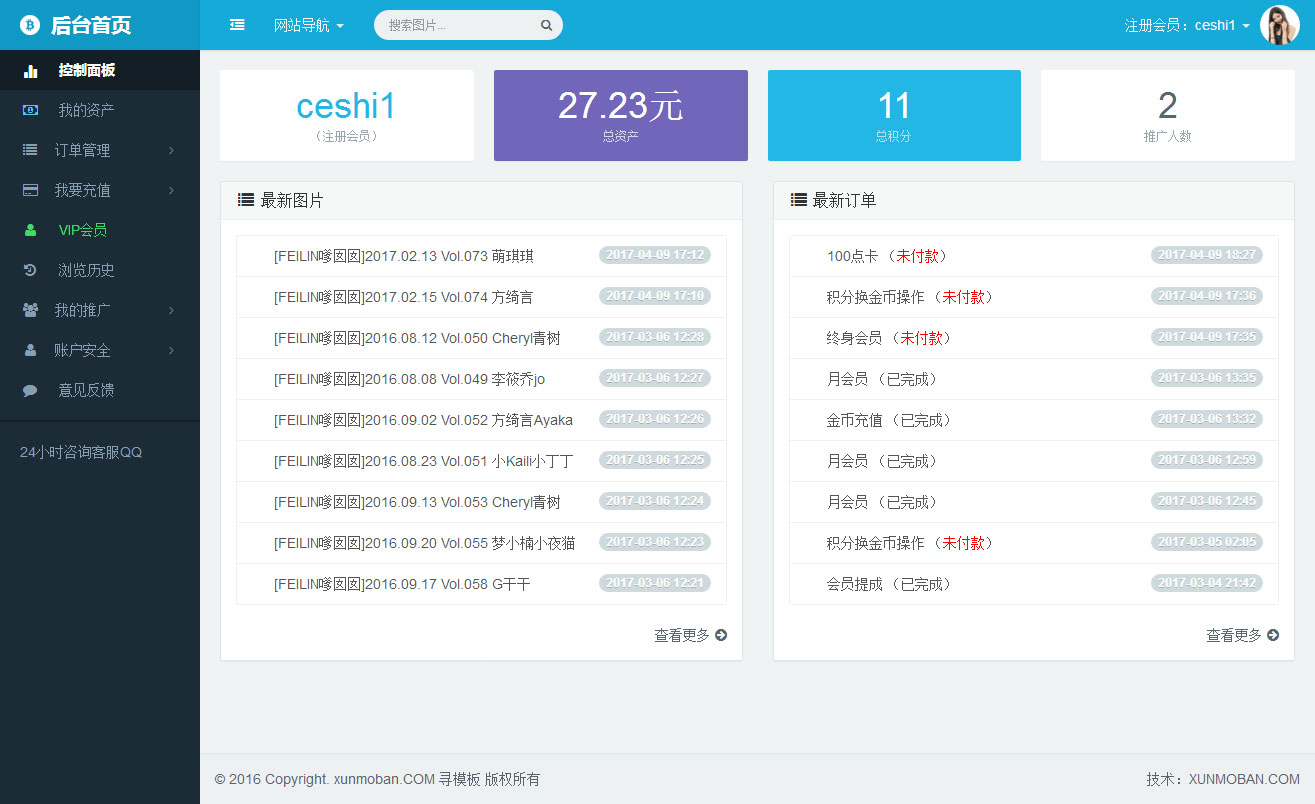Click the Bitcoin logo icon in header
Image resolution: width=1315 pixels, height=804 pixels.
pos(30,25)
